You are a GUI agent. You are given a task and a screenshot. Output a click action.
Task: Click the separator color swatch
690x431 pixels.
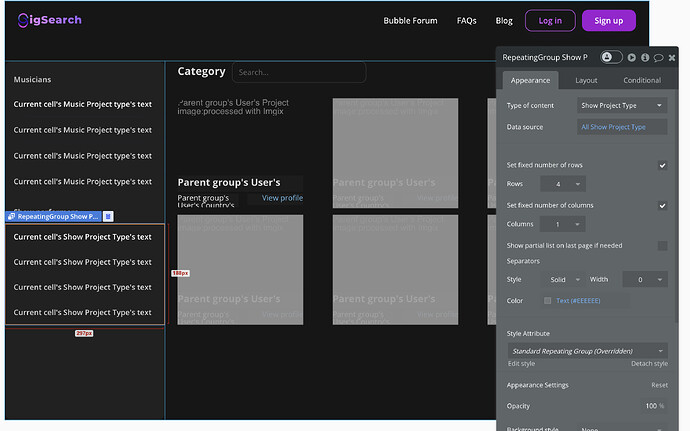click(x=547, y=301)
